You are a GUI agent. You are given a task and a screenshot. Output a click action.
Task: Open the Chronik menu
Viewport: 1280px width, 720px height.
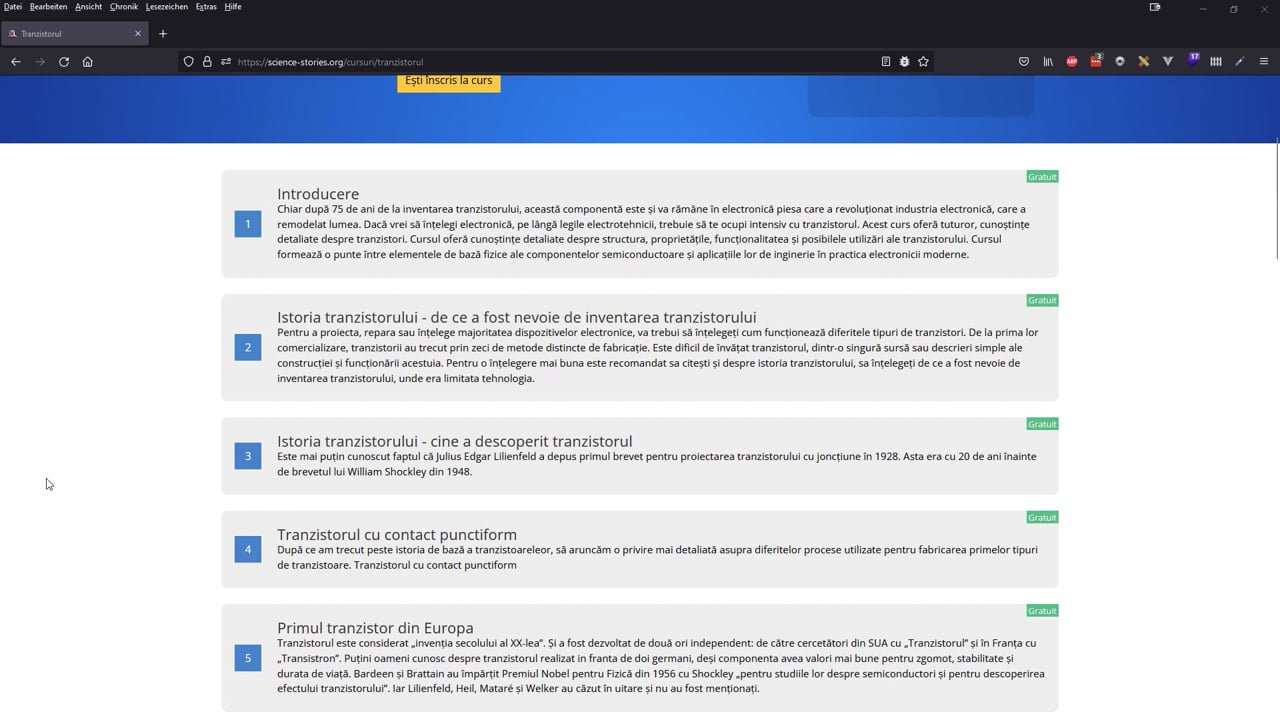pos(124,7)
